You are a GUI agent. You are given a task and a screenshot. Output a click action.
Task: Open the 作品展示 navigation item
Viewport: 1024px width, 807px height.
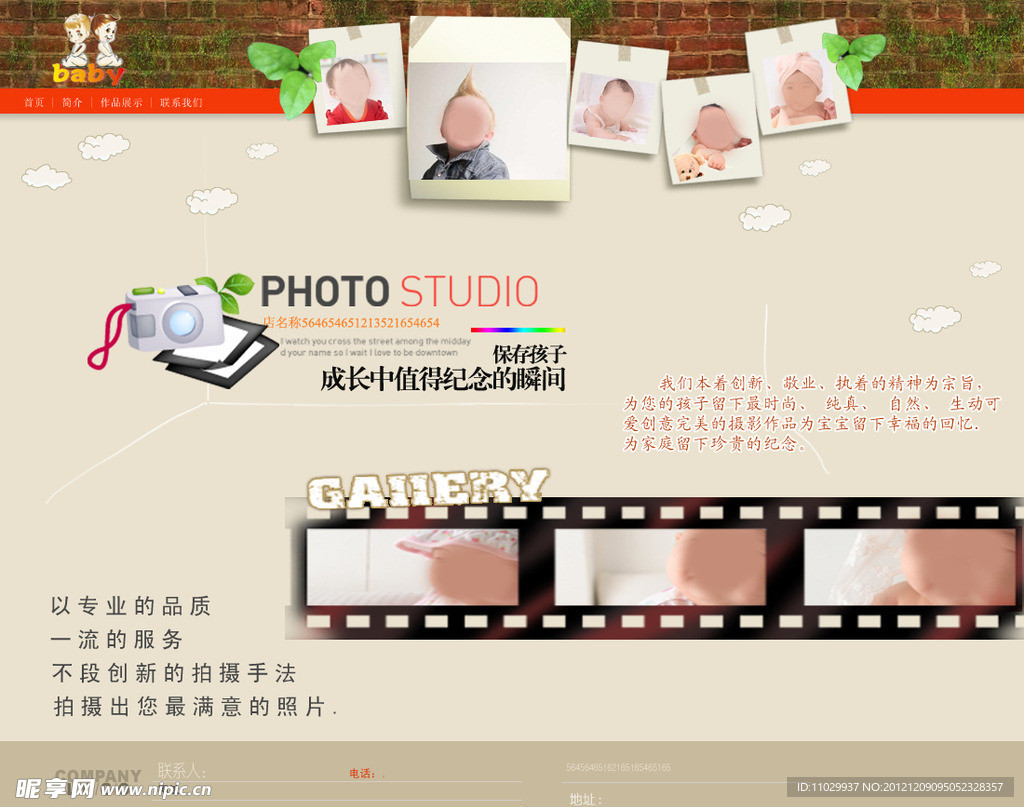[x=121, y=102]
